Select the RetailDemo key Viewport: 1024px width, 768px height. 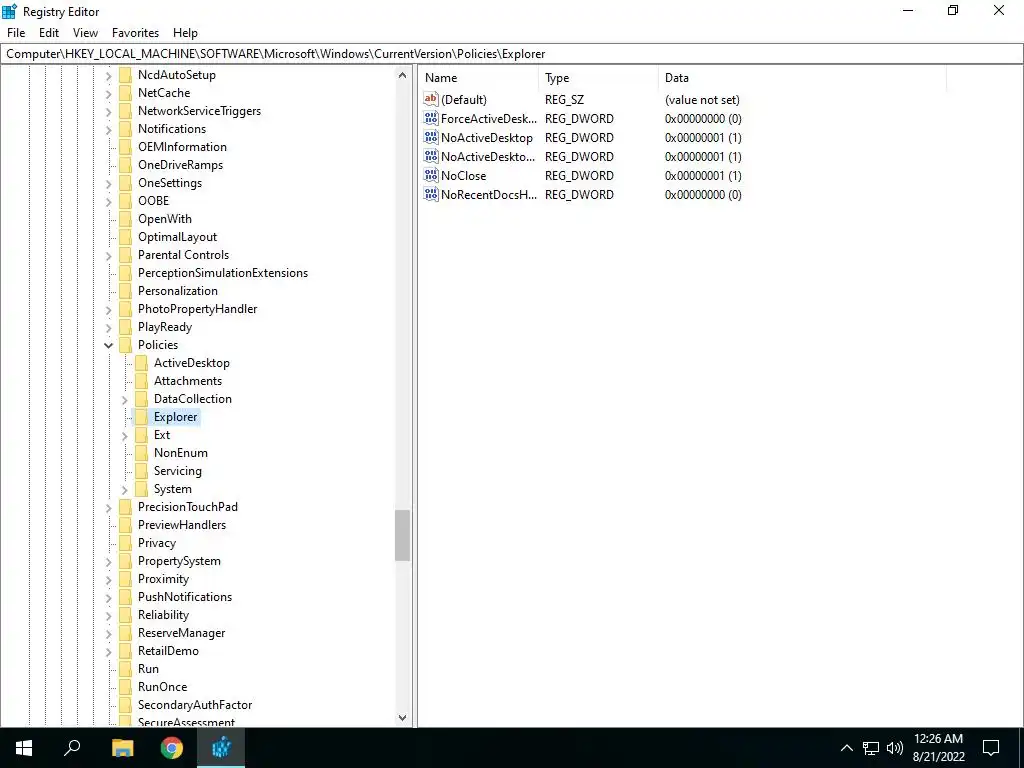click(x=168, y=651)
